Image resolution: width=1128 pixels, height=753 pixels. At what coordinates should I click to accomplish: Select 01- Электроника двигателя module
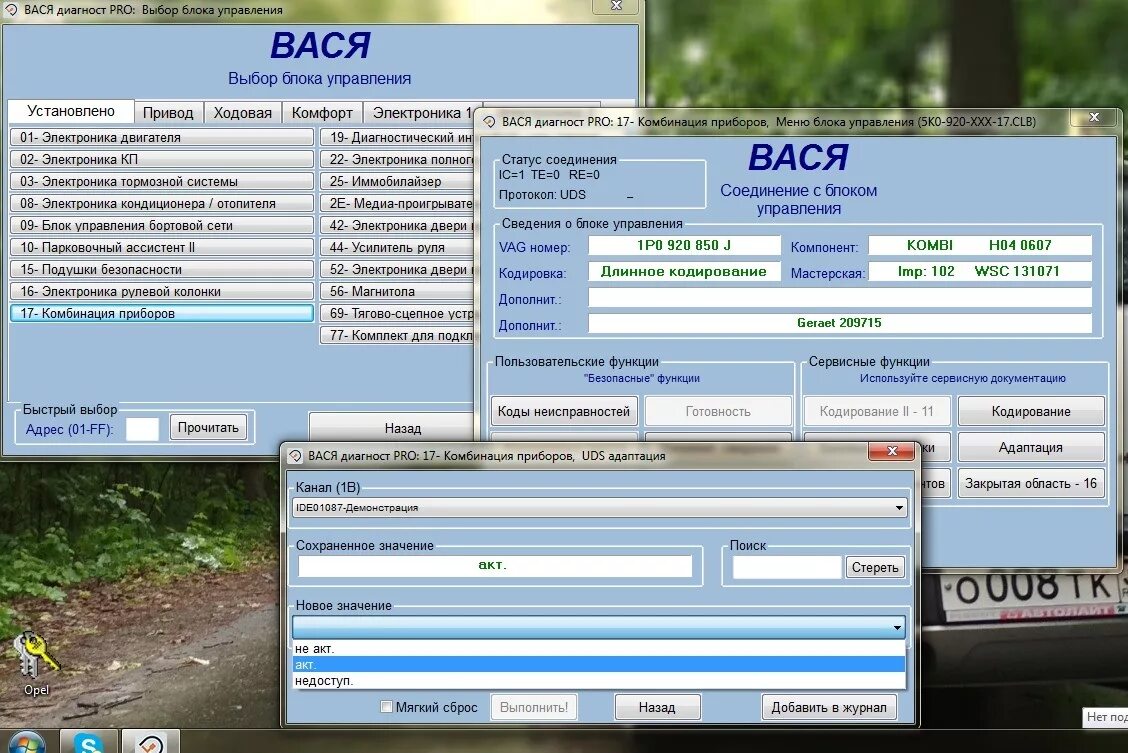[162, 137]
